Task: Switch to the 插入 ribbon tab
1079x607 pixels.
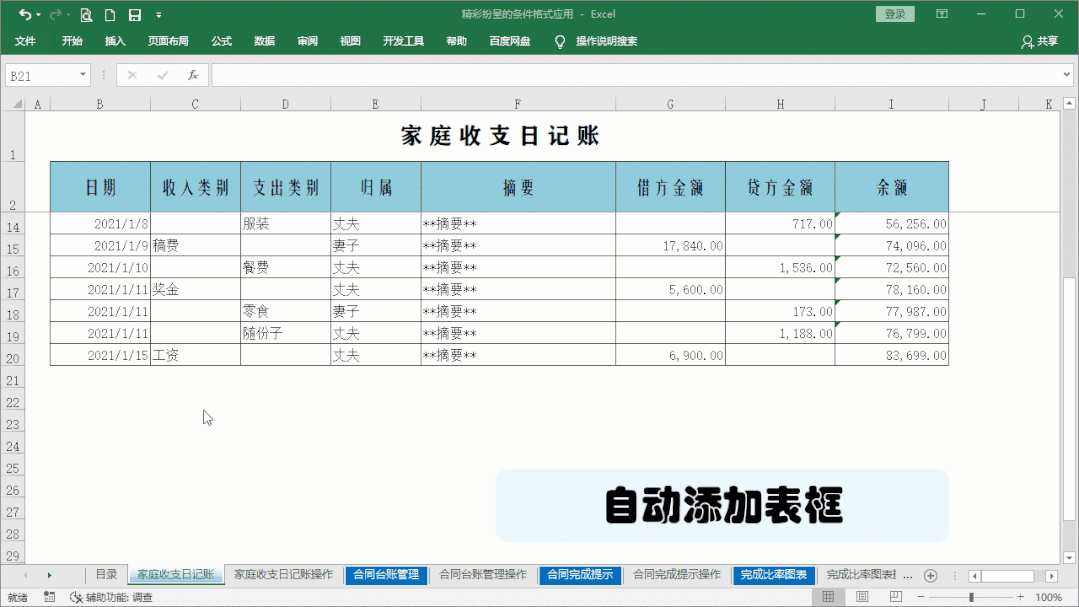Action: click(115, 41)
